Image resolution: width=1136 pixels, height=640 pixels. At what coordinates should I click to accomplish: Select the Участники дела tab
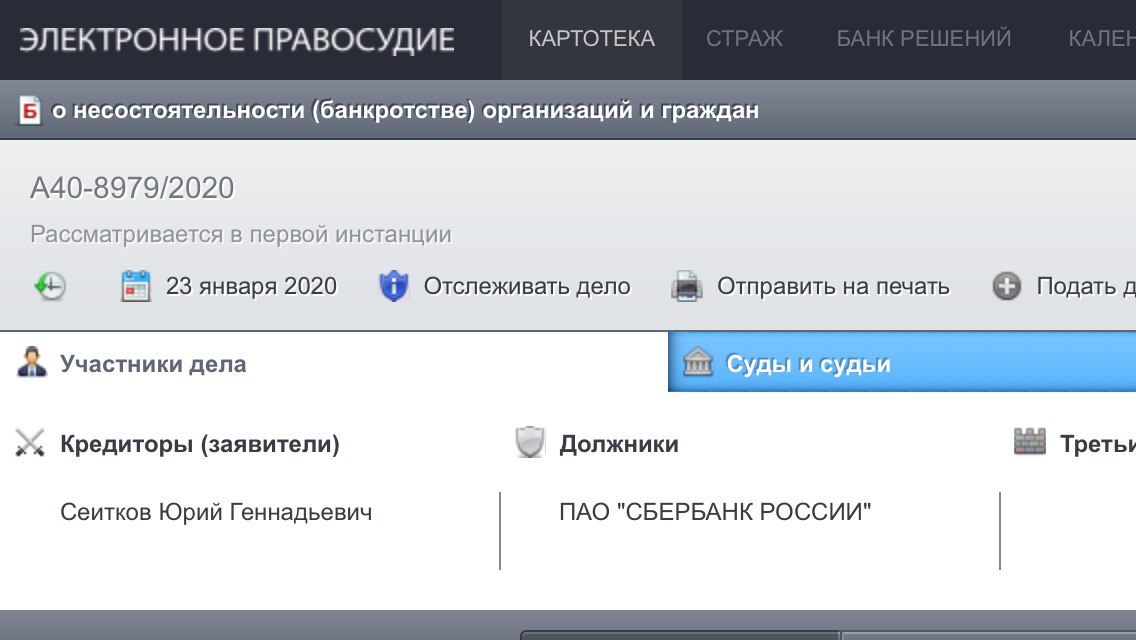153,364
